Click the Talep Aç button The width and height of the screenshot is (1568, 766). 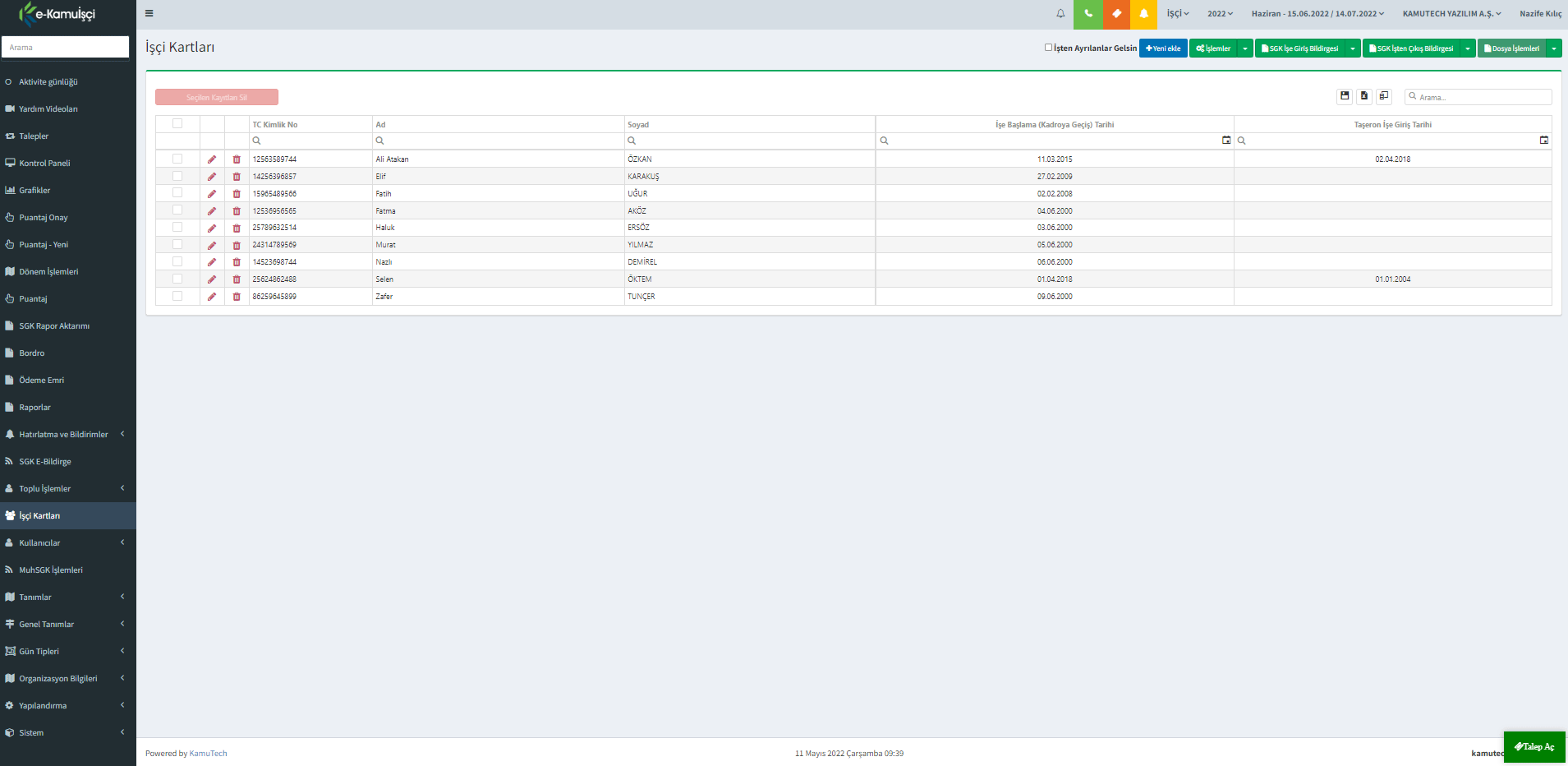coord(1534,747)
